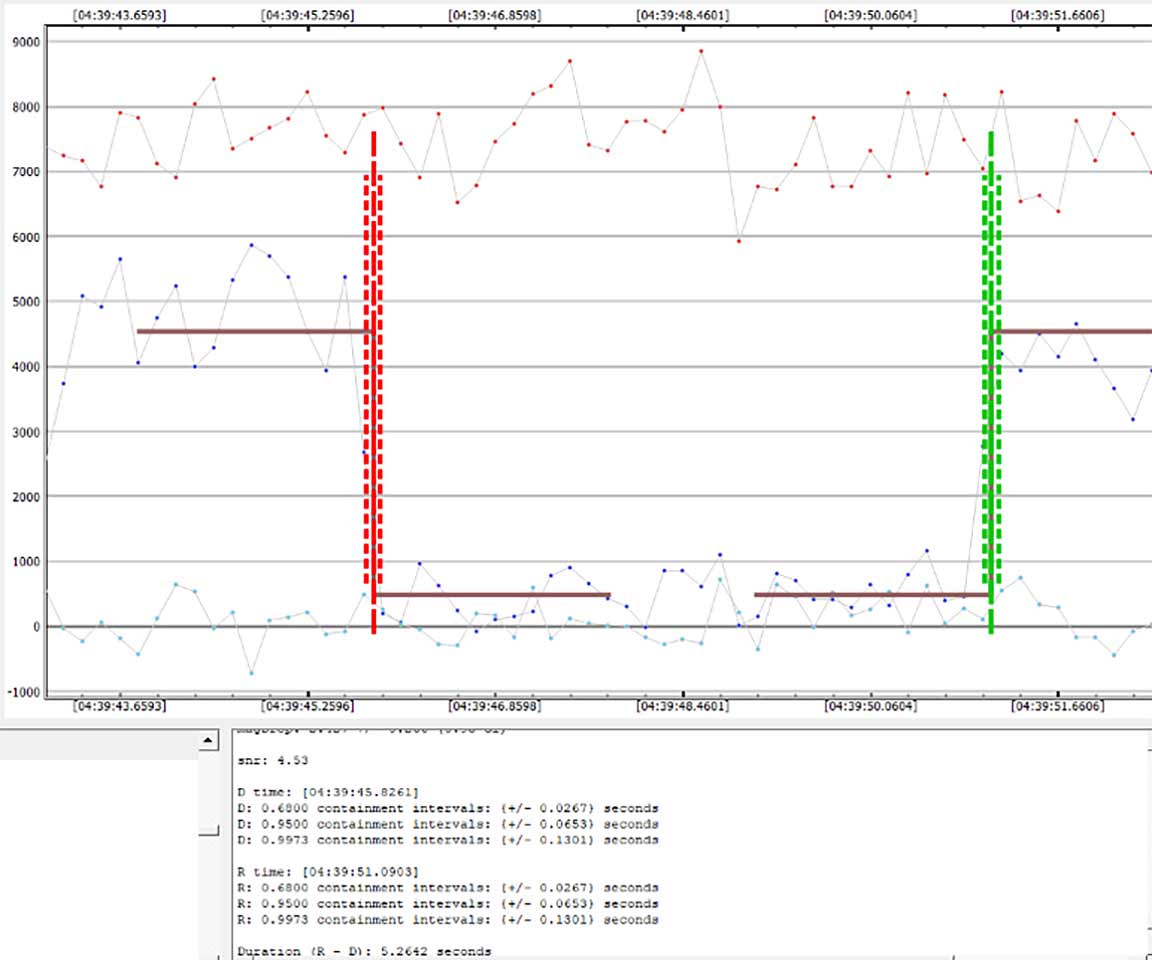
Task: Click the "D time: [04:39:45.8261]" line
Action: pos(328,793)
